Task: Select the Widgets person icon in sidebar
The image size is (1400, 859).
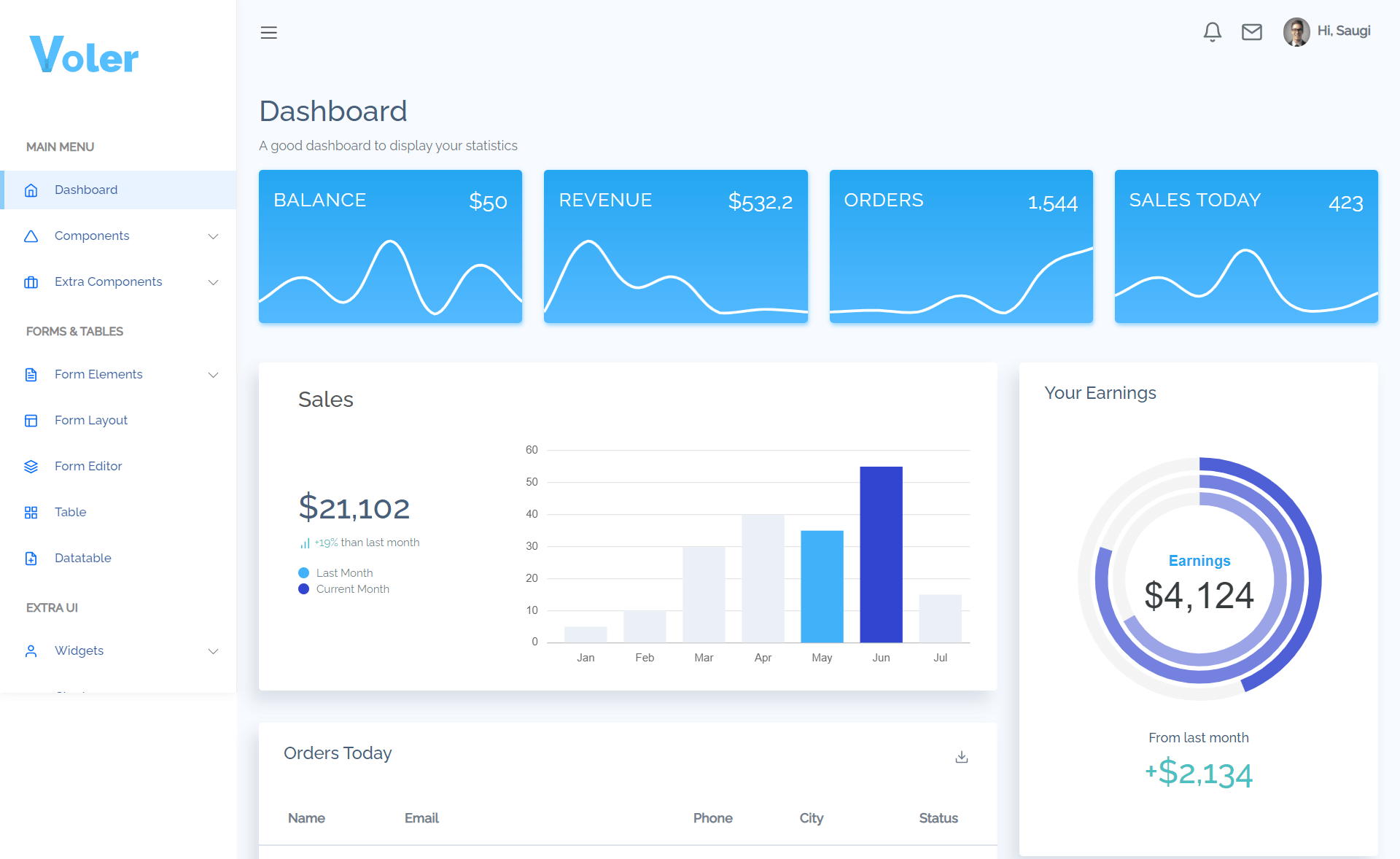Action: [x=31, y=650]
